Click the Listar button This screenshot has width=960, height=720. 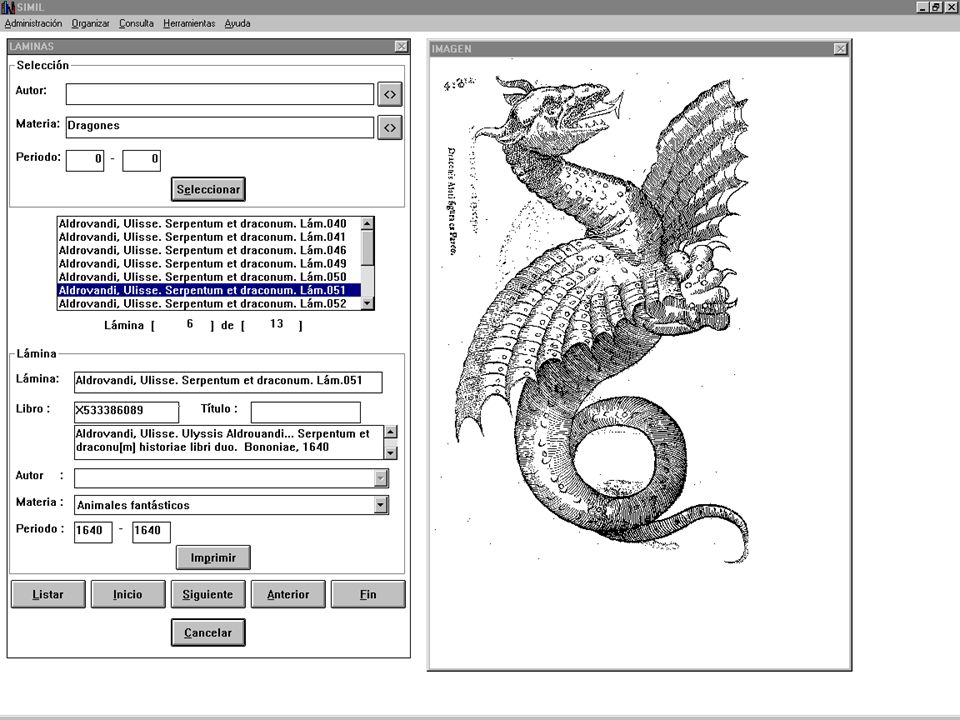click(x=48, y=594)
